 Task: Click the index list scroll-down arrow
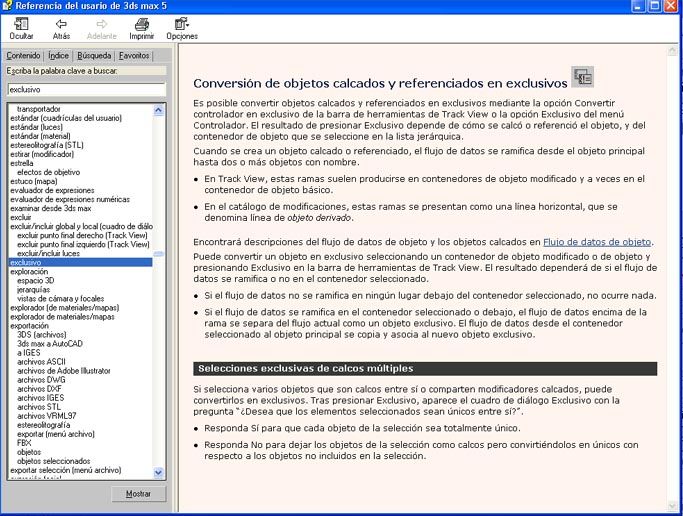click(x=159, y=472)
